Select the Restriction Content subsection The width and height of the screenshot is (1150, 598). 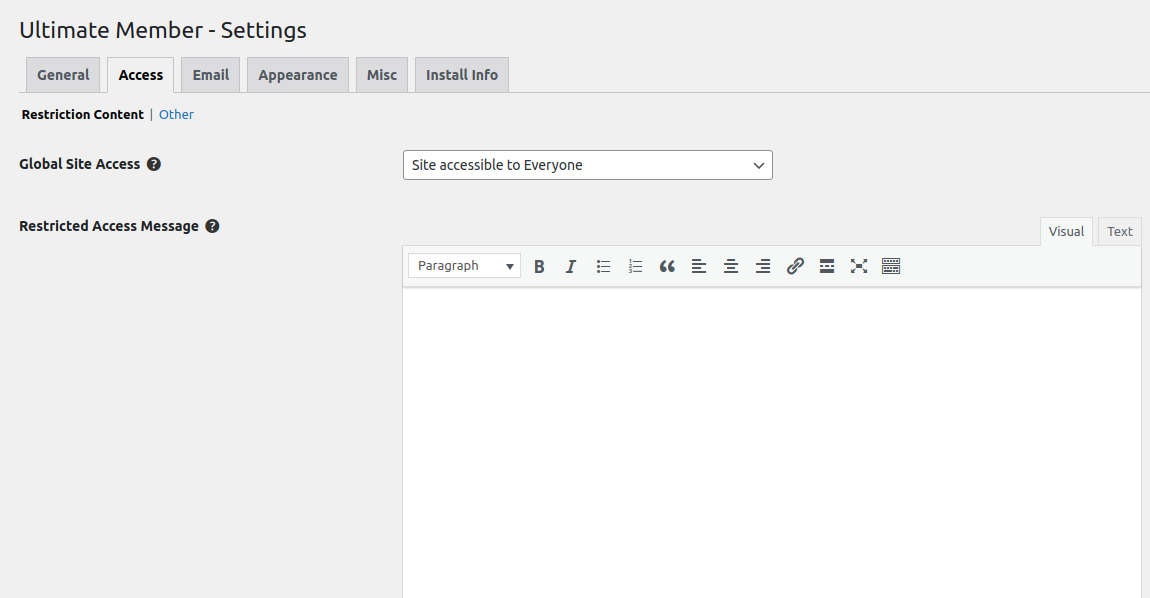[x=83, y=114]
